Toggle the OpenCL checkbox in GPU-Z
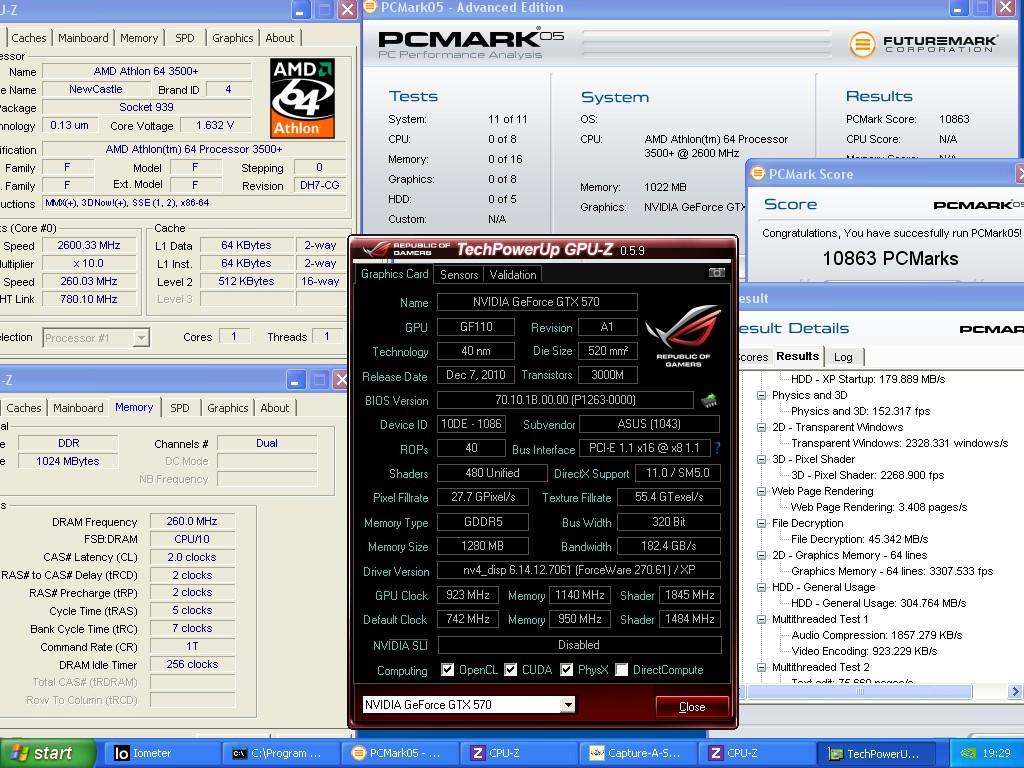Image resolution: width=1024 pixels, height=768 pixels. coord(447,669)
